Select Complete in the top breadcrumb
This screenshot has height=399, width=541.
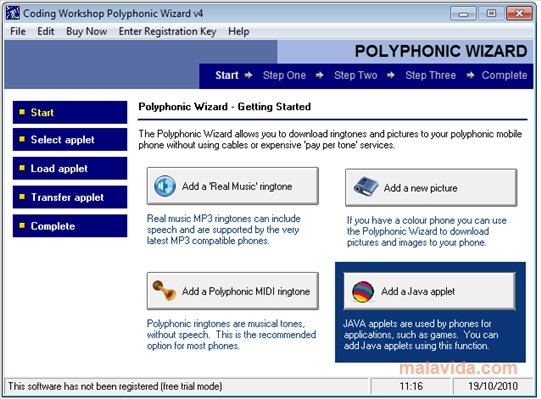(x=504, y=75)
